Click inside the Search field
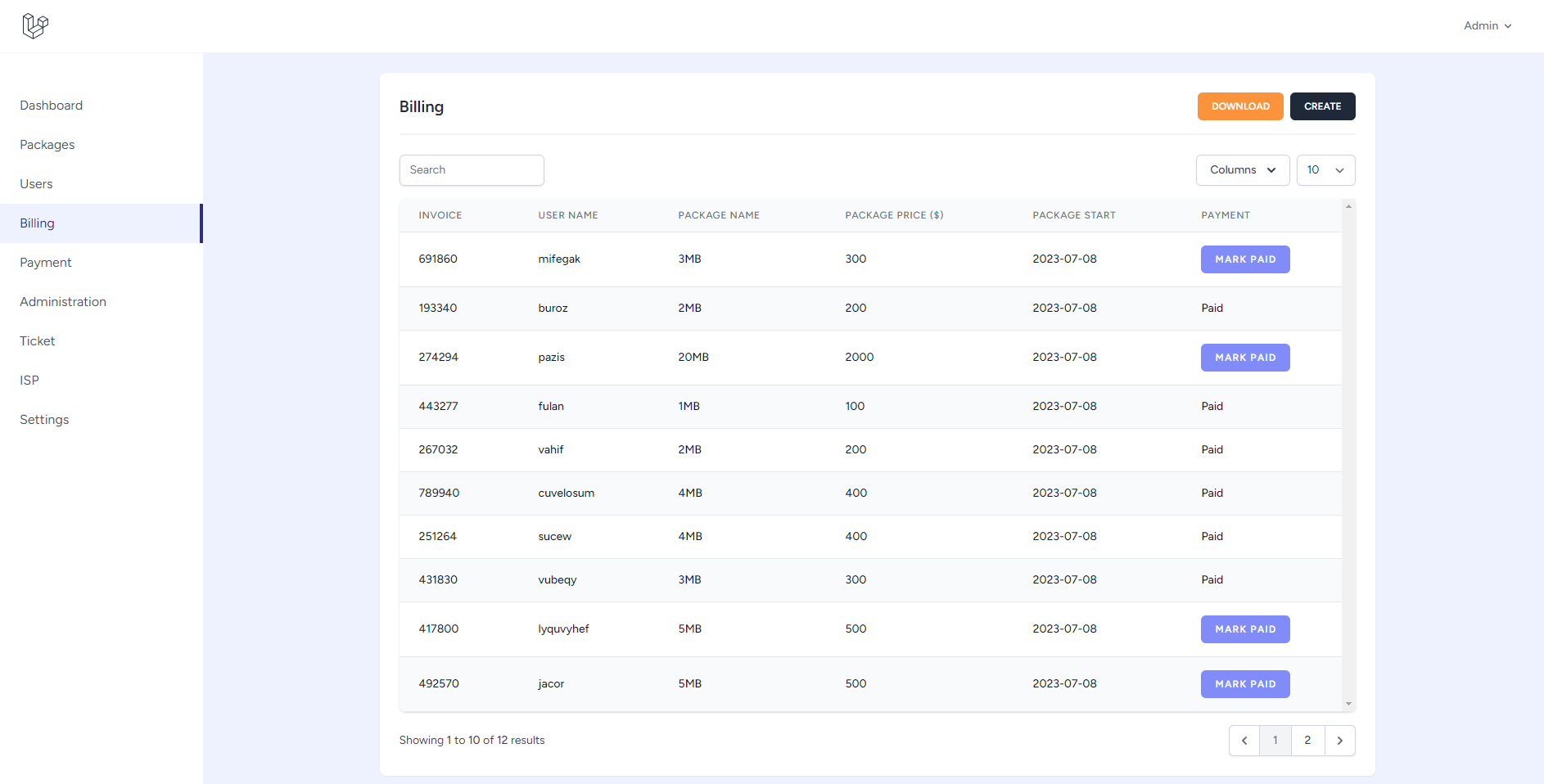The image size is (1544, 784). [x=472, y=169]
